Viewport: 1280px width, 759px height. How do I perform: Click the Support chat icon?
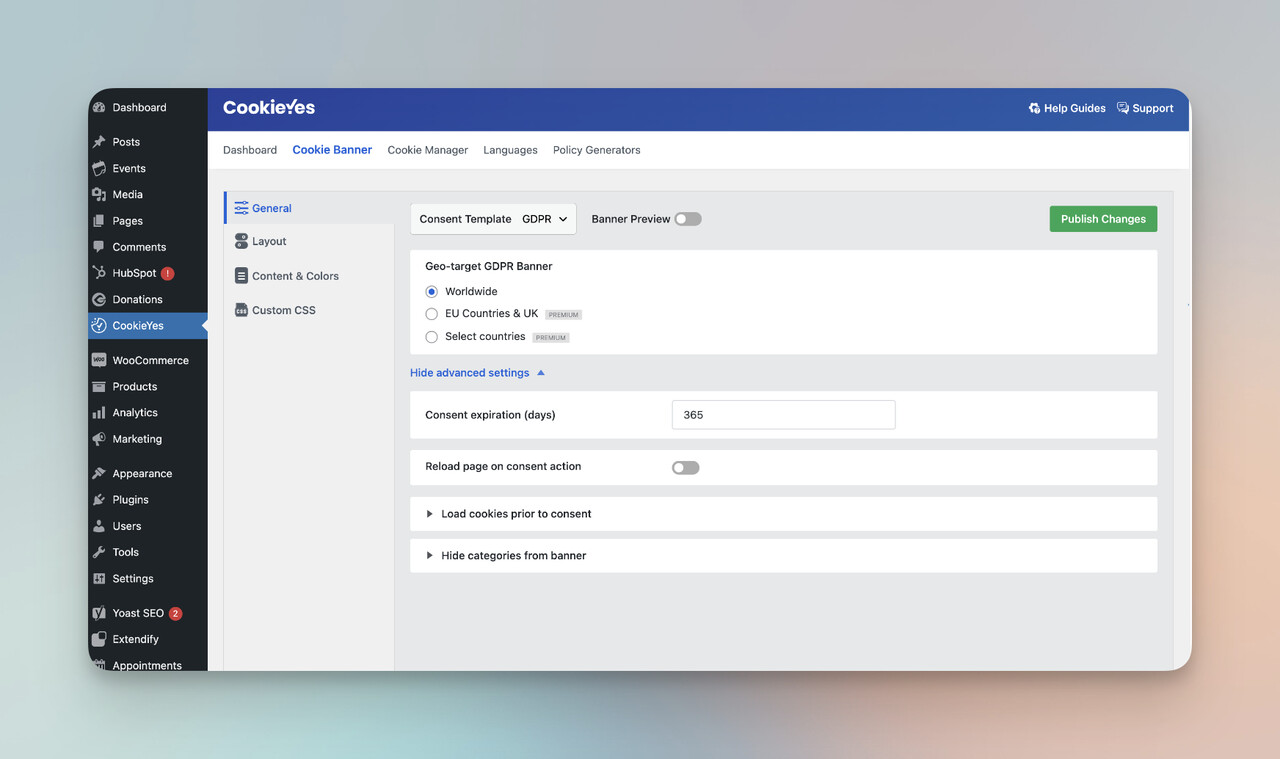pos(1123,108)
